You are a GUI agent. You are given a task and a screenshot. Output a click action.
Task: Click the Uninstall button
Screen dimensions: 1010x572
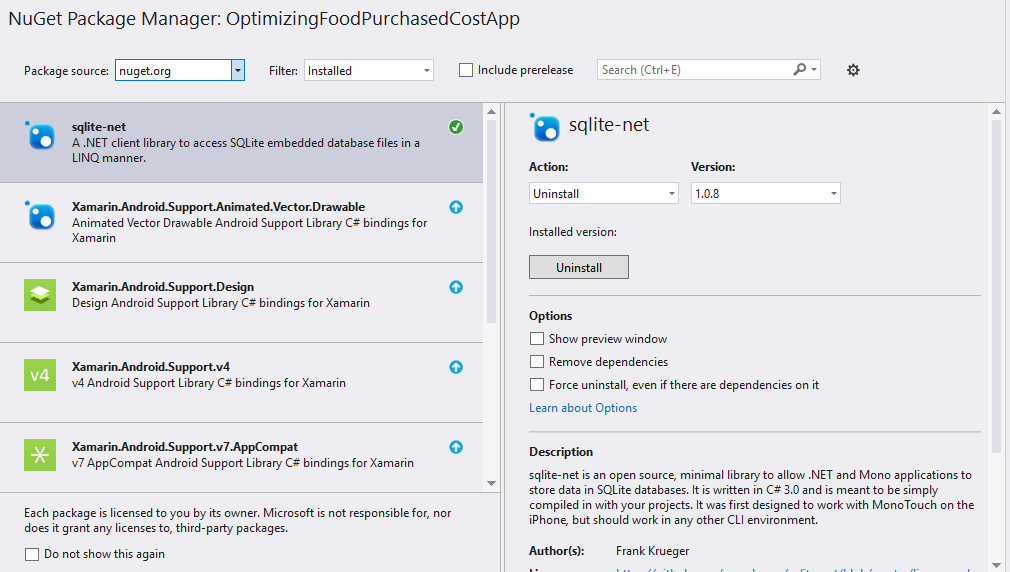[578, 267]
